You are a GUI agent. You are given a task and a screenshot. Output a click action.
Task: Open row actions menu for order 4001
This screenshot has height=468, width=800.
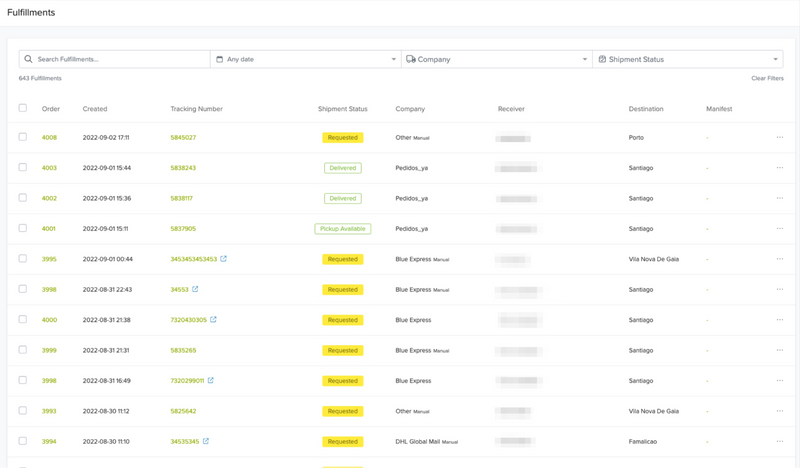click(x=780, y=229)
